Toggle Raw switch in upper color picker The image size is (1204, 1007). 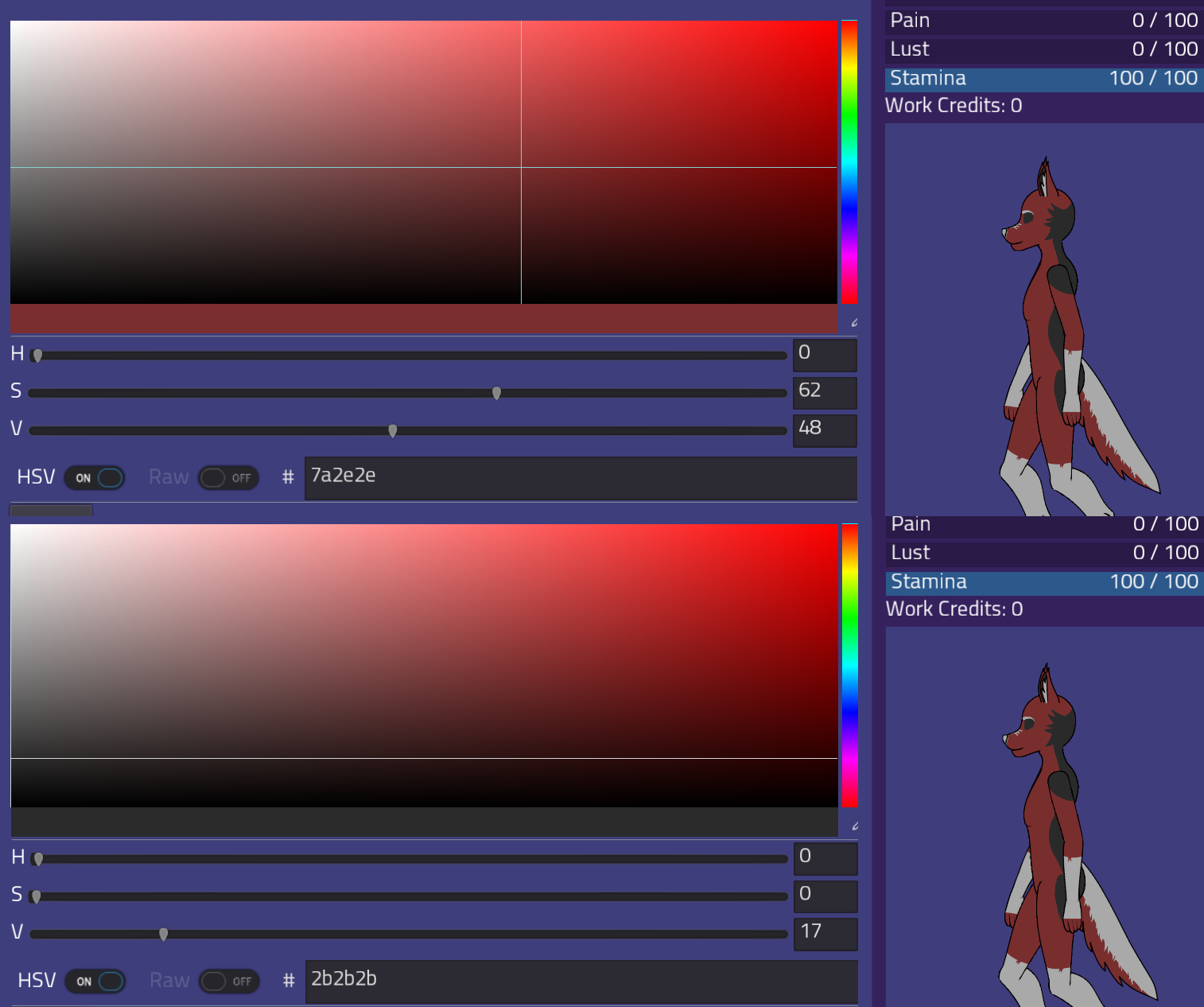pos(228,477)
